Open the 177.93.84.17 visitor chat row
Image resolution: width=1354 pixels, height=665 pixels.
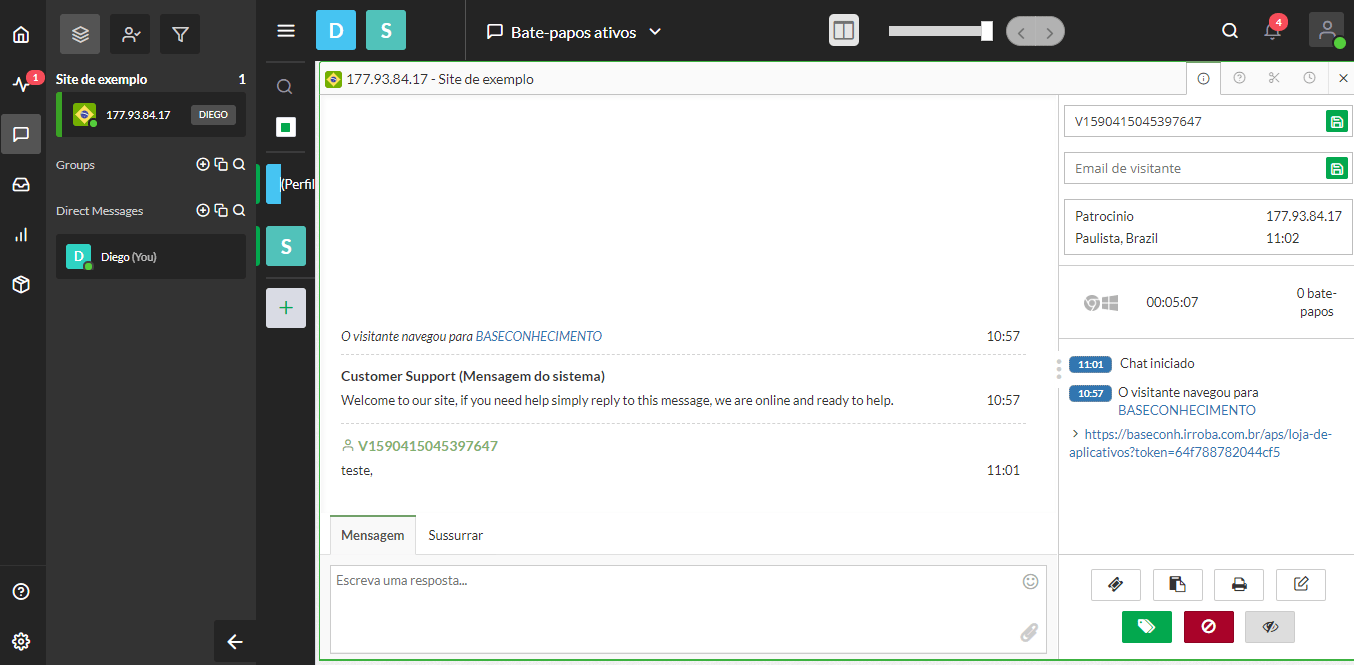click(151, 114)
